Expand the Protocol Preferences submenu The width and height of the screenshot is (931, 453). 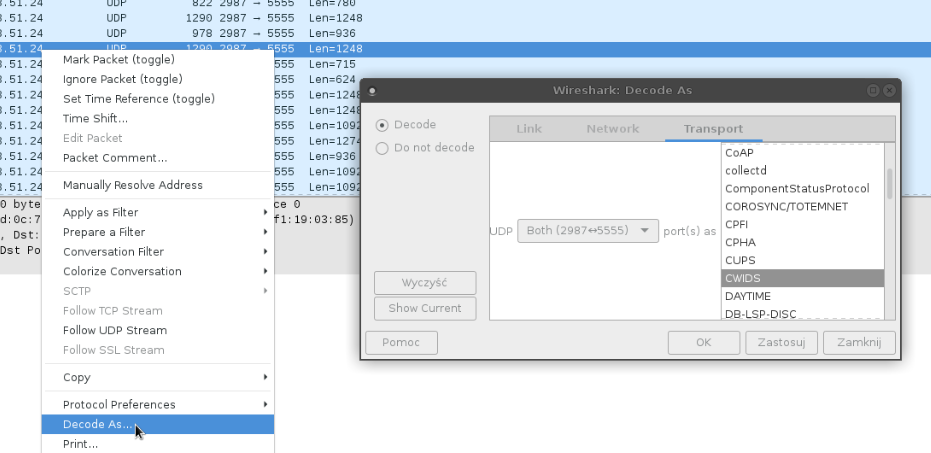[157, 404]
